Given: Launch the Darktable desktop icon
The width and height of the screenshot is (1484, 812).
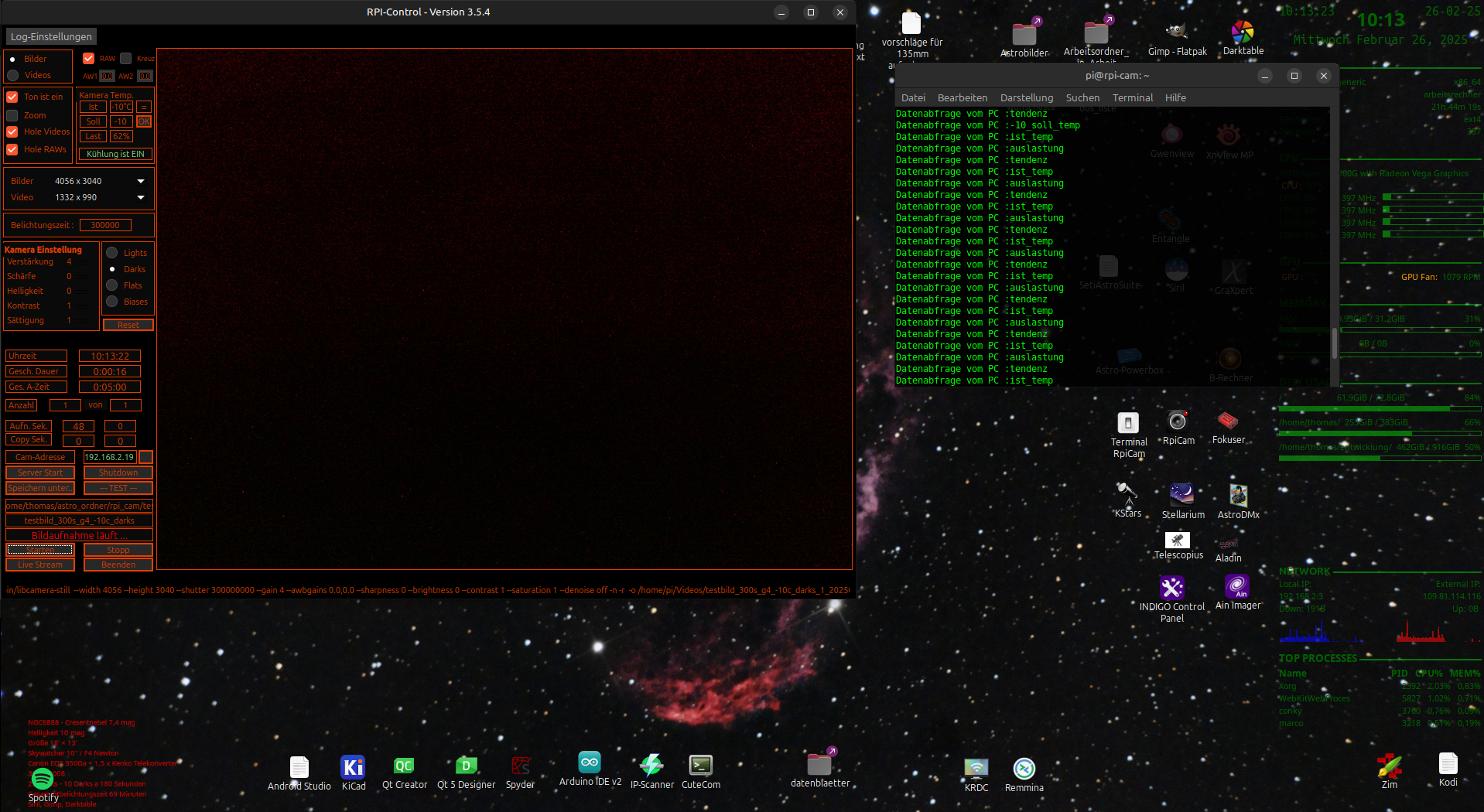Looking at the screenshot, I should coord(1243,37).
